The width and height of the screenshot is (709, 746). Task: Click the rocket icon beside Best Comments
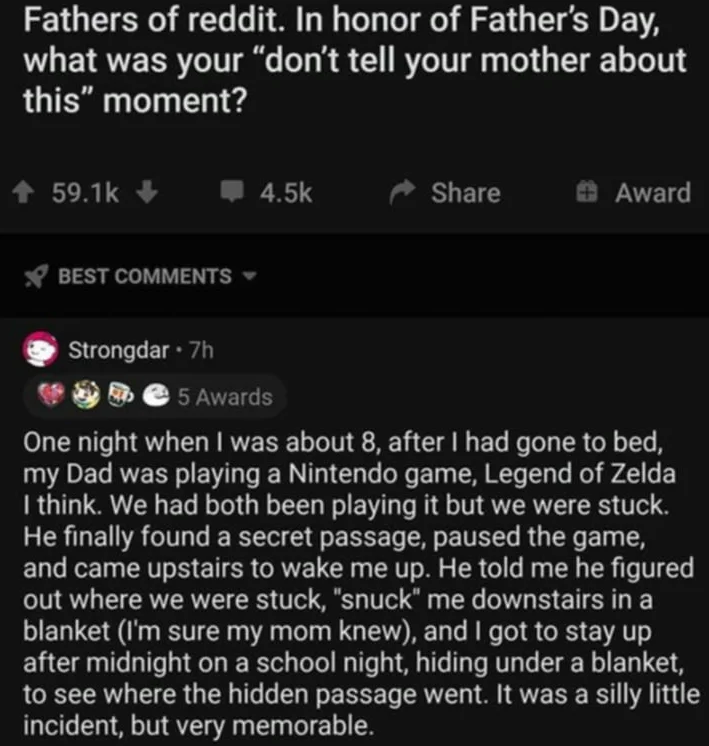[37, 276]
